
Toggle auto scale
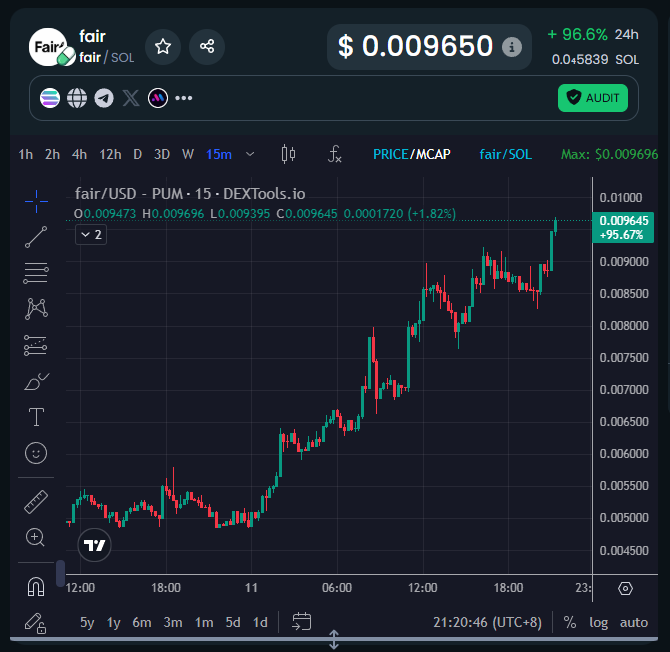click(634, 623)
